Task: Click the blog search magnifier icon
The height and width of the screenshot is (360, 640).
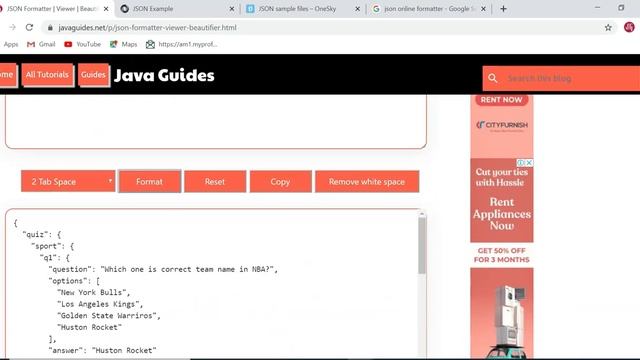Action: pos(493,78)
